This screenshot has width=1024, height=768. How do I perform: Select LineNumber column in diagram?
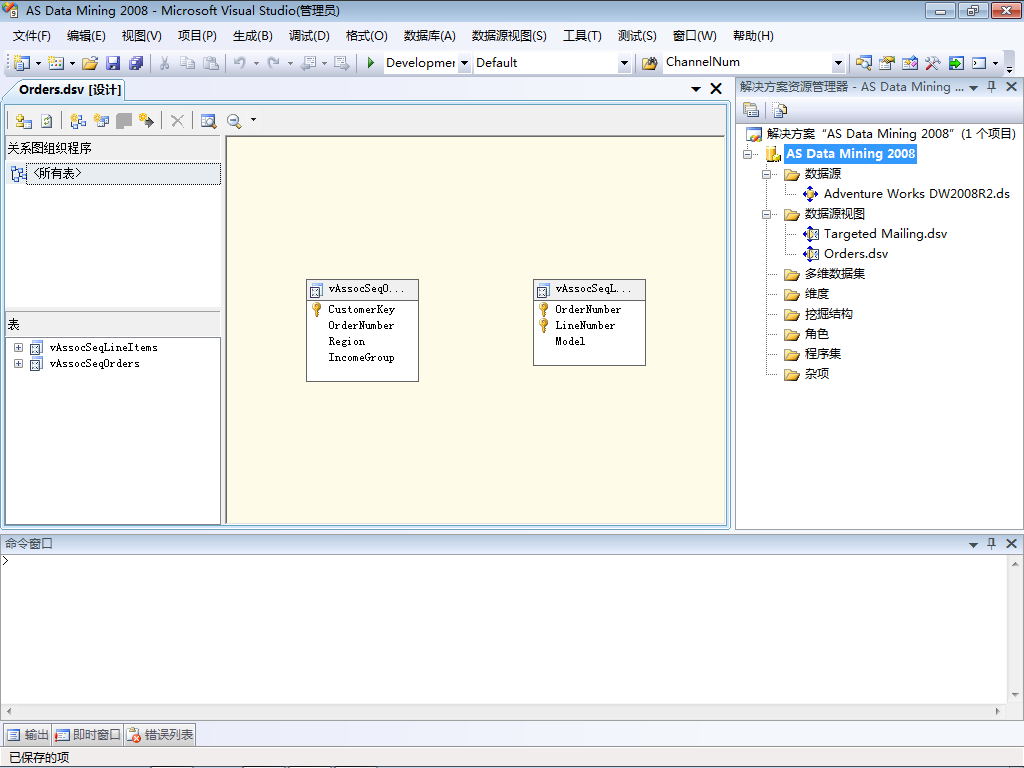(585, 325)
